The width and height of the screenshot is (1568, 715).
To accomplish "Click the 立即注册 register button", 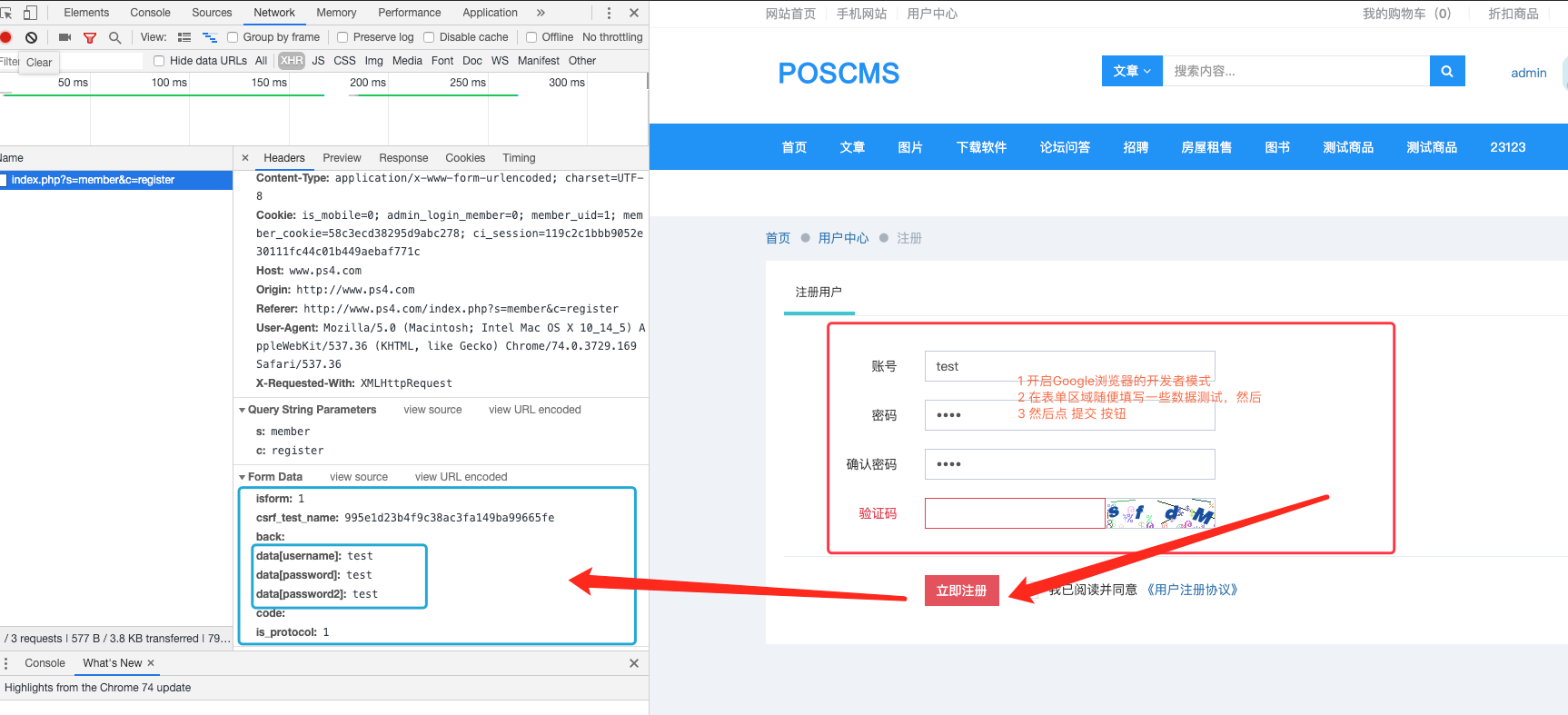I will coord(962,591).
